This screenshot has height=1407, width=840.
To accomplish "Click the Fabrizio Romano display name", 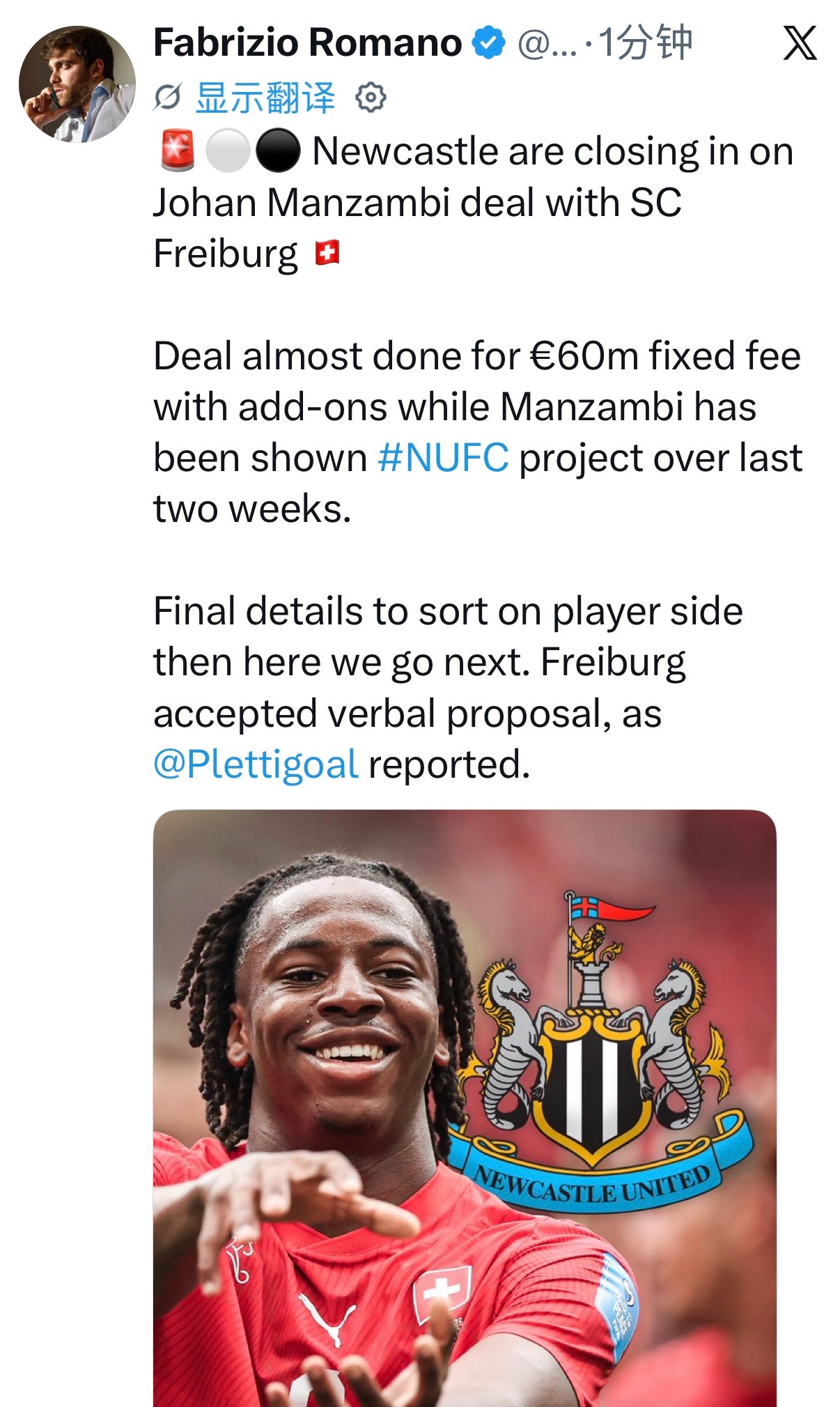I will coord(307,43).
